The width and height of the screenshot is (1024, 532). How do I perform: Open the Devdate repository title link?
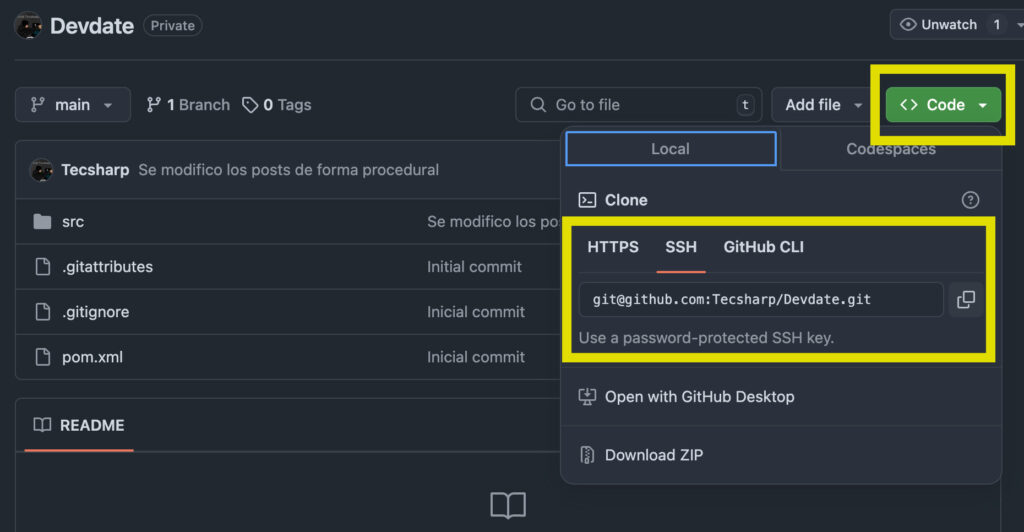pos(92,25)
